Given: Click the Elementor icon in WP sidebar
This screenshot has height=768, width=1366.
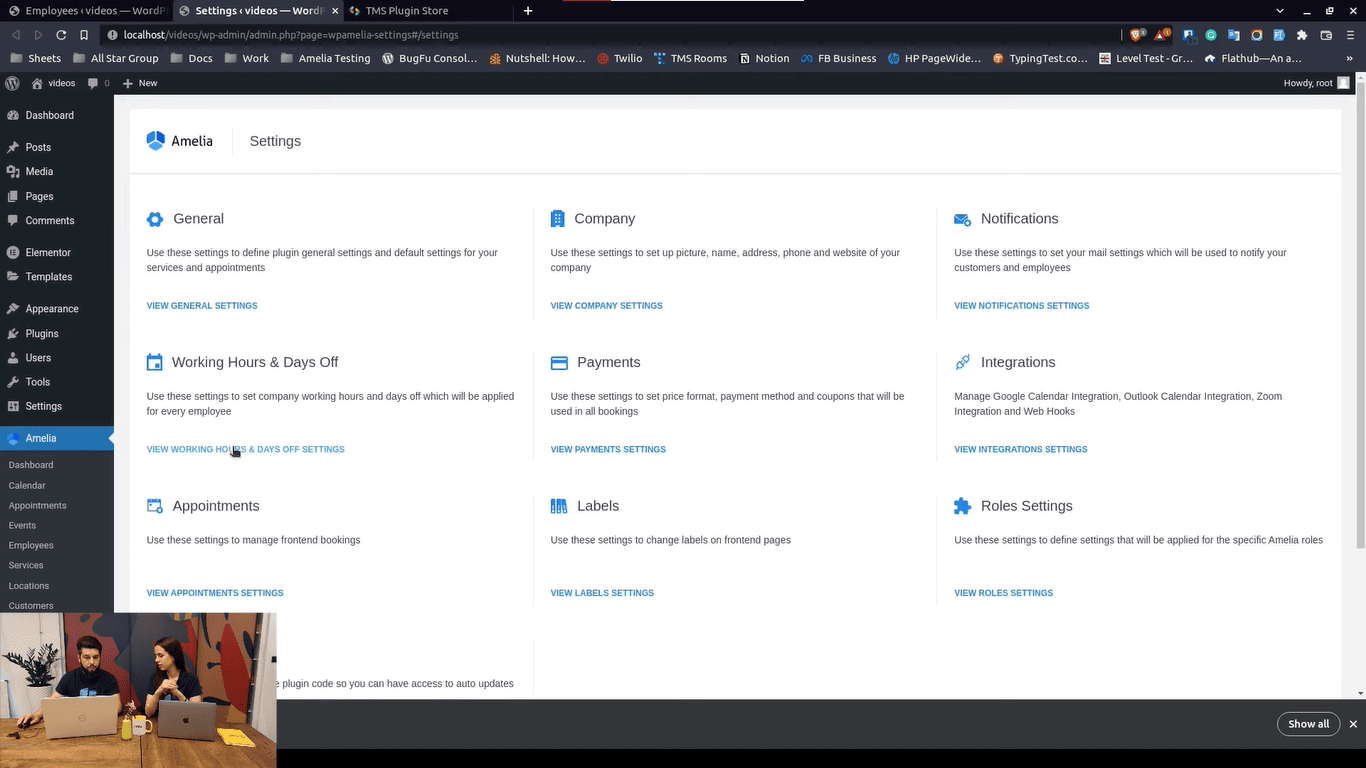Looking at the screenshot, I should tap(13, 253).
